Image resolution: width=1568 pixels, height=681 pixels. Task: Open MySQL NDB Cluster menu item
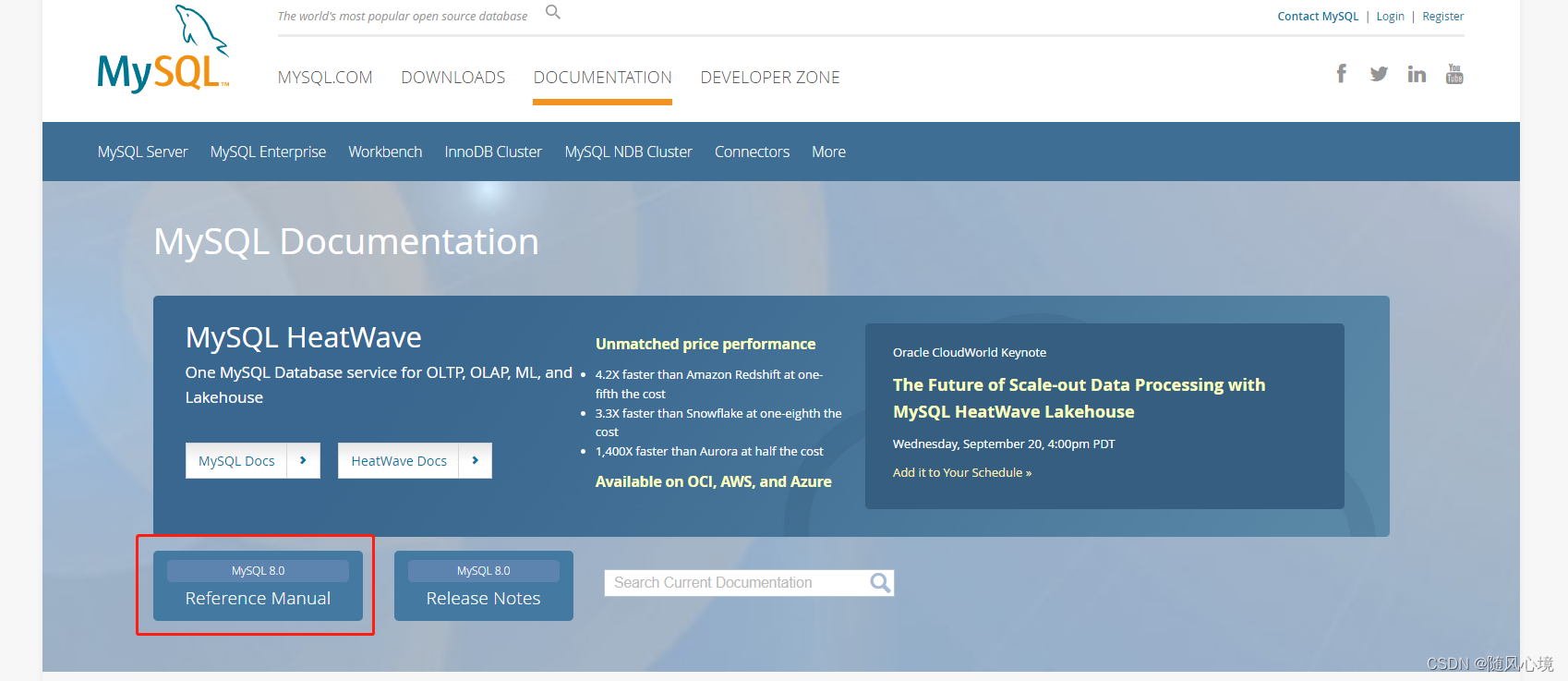pyautogui.click(x=629, y=152)
